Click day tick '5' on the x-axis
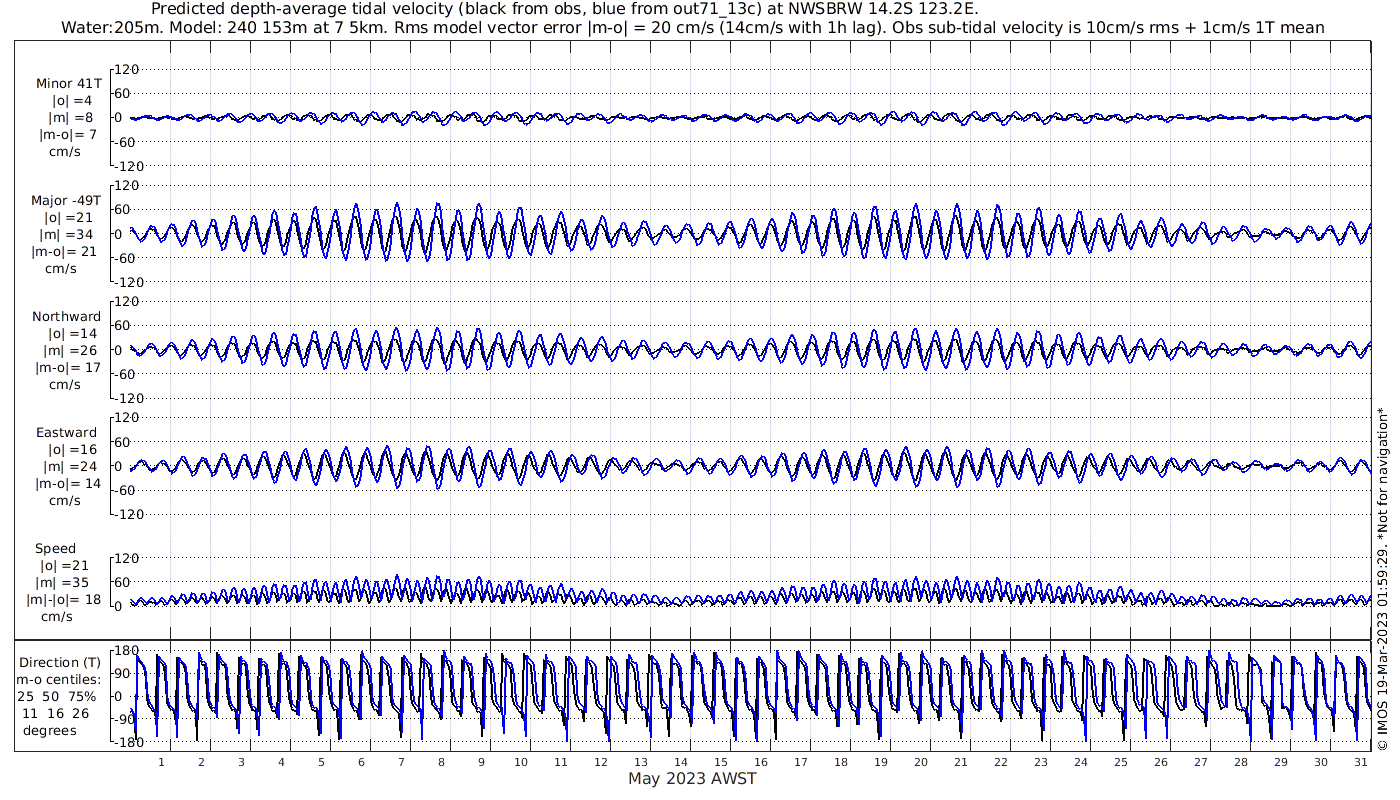The image size is (1400, 800). pos(321,762)
